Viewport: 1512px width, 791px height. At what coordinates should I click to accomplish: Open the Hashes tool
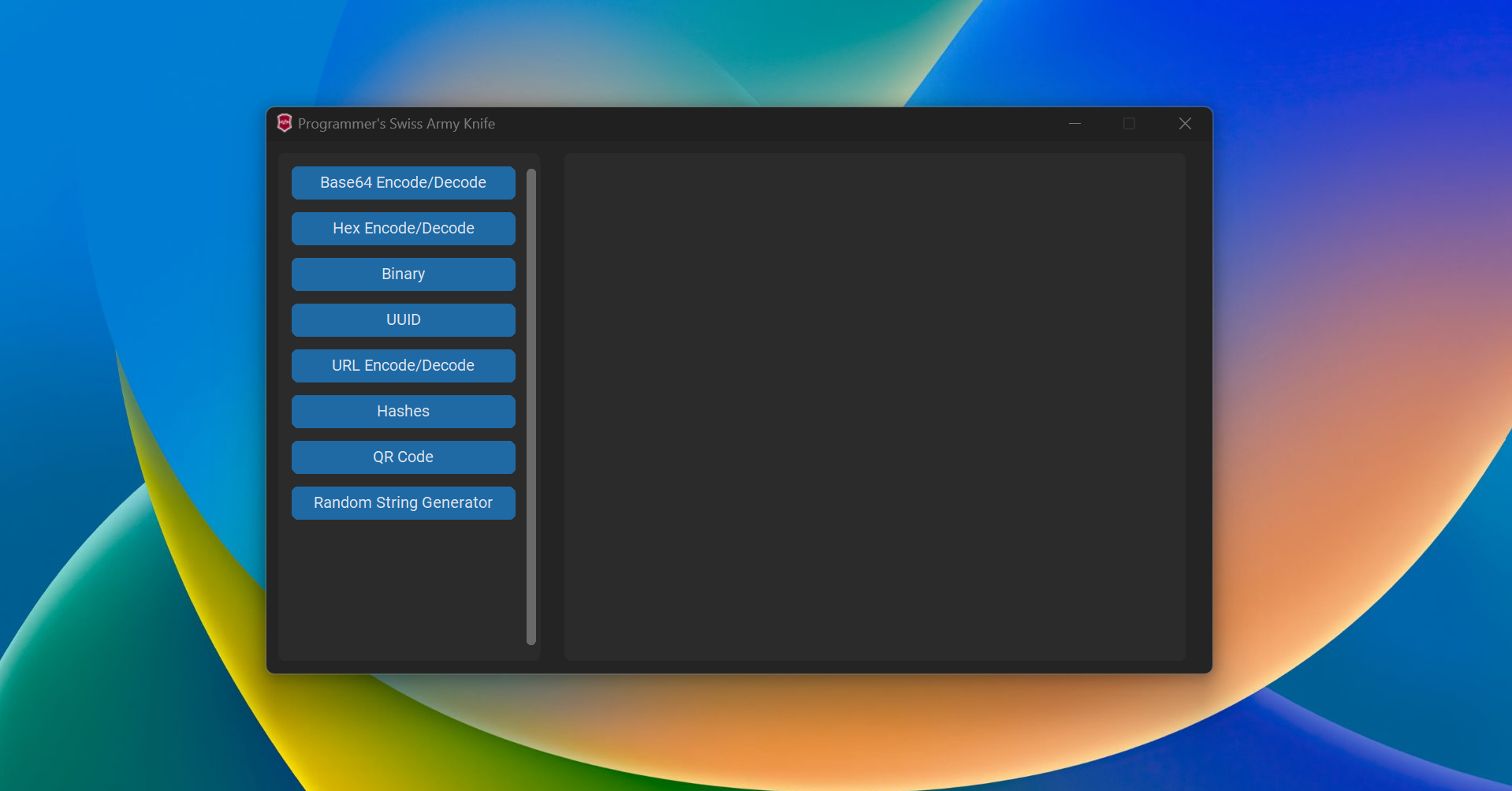[403, 412]
